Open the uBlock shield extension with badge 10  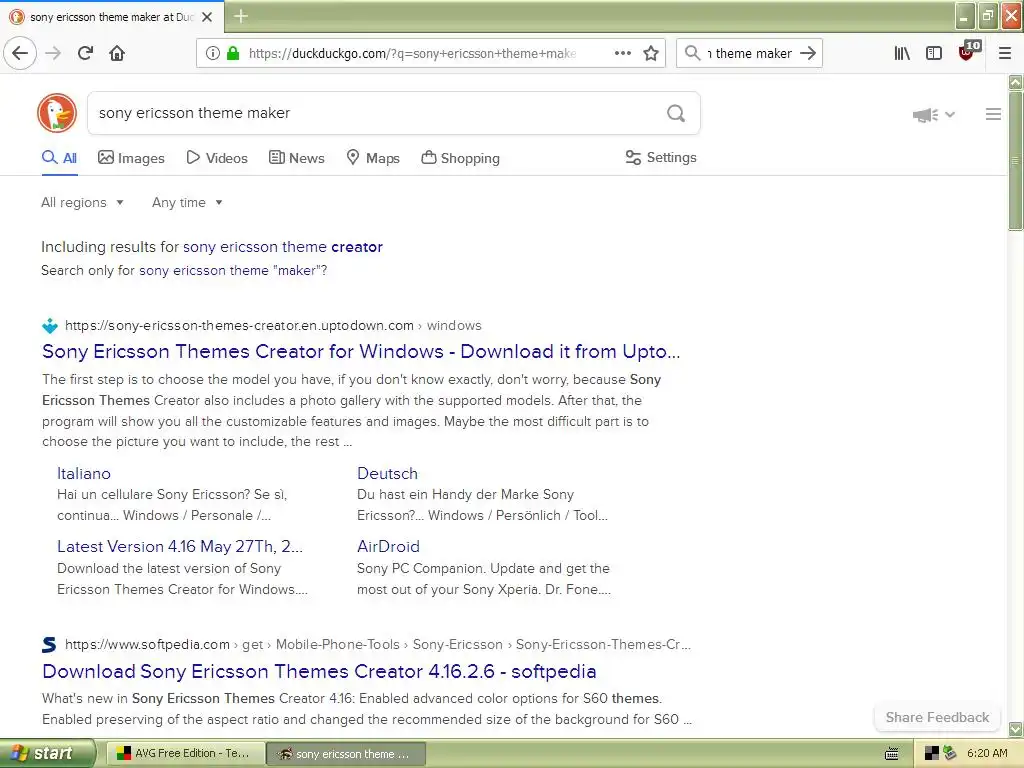(x=968, y=52)
